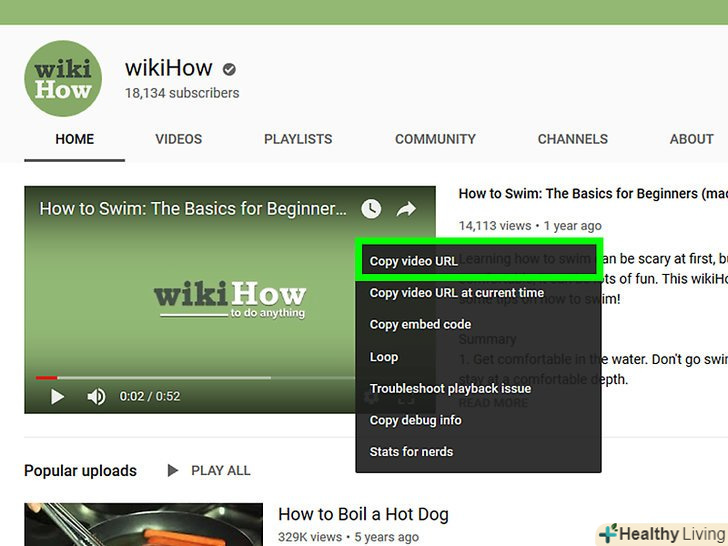Viewport: 728px width, 546px height.
Task: Click the wikiHow logo inside the video
Action: [x=230, y=299]
